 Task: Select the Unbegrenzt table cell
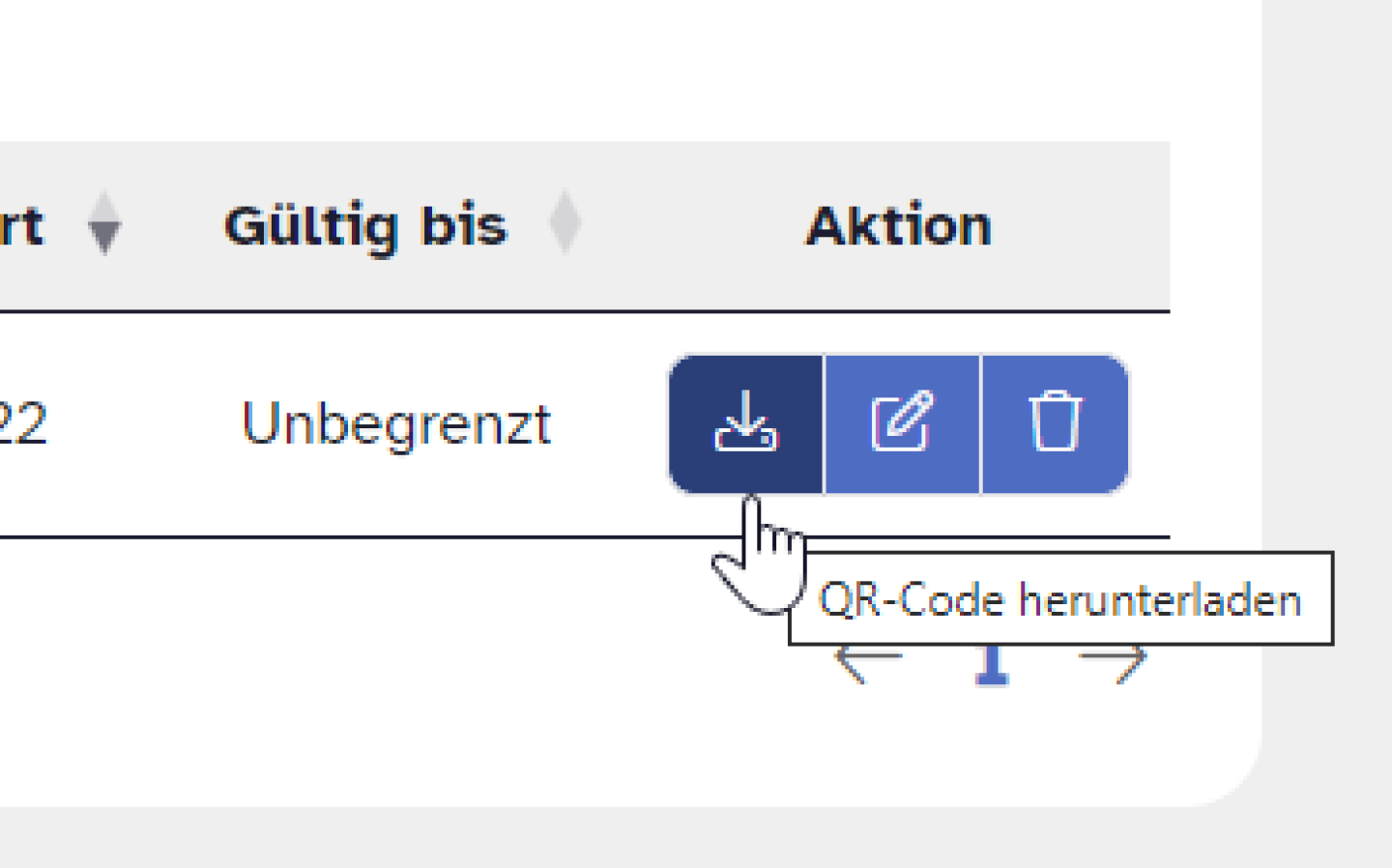pos(398,420)
